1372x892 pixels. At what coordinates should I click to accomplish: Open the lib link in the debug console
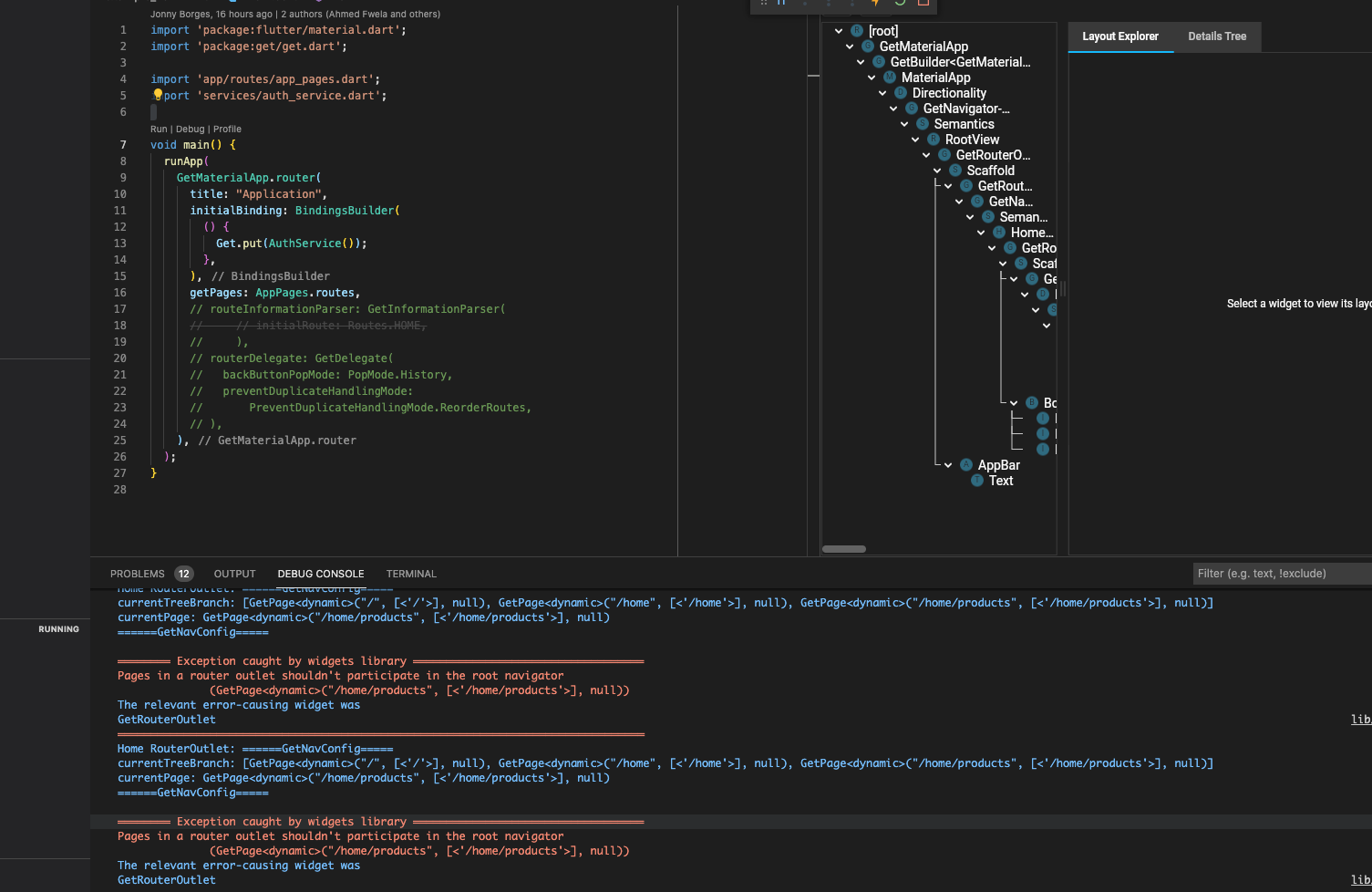coord(1361,719)
